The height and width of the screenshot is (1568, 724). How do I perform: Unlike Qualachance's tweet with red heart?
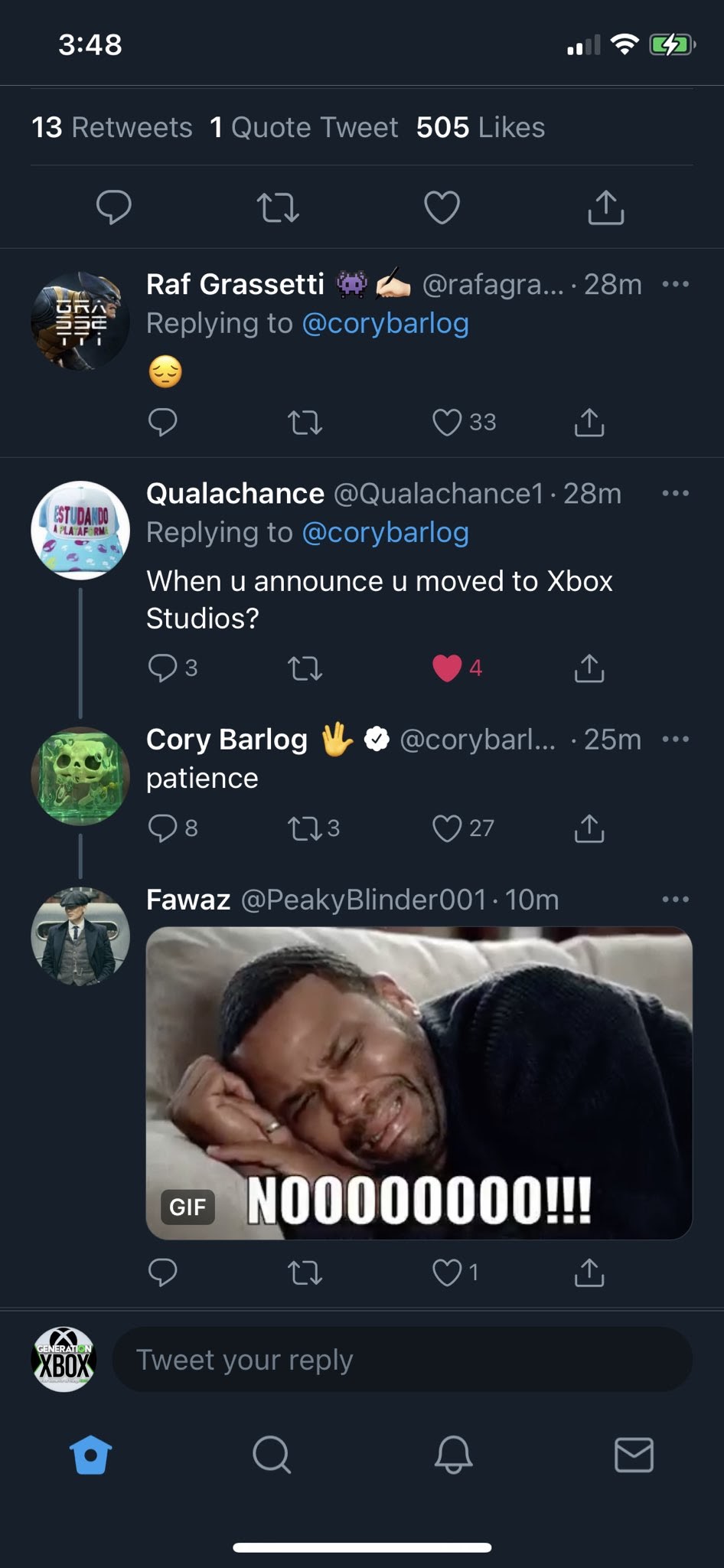pyautogui.click(x=448, y=668)
